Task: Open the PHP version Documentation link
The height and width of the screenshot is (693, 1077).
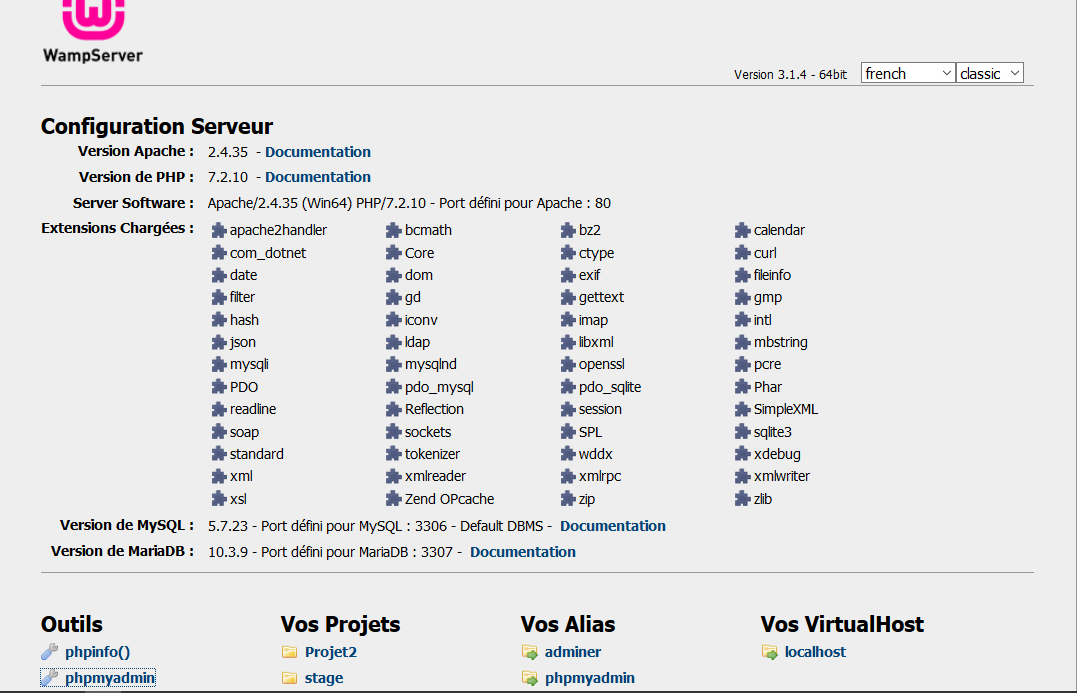Action: pos(318,177)
